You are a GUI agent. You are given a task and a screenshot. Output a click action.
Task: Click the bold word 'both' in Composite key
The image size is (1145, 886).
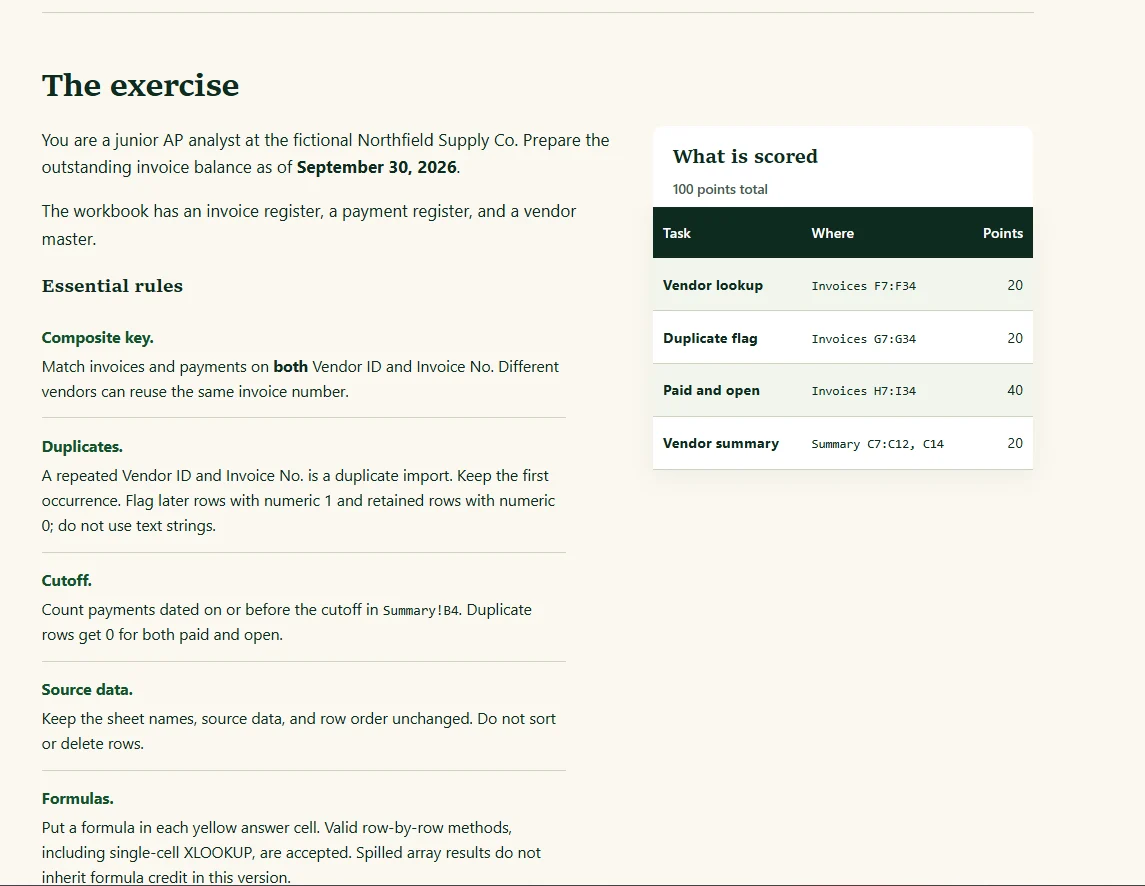coord(291,367)
